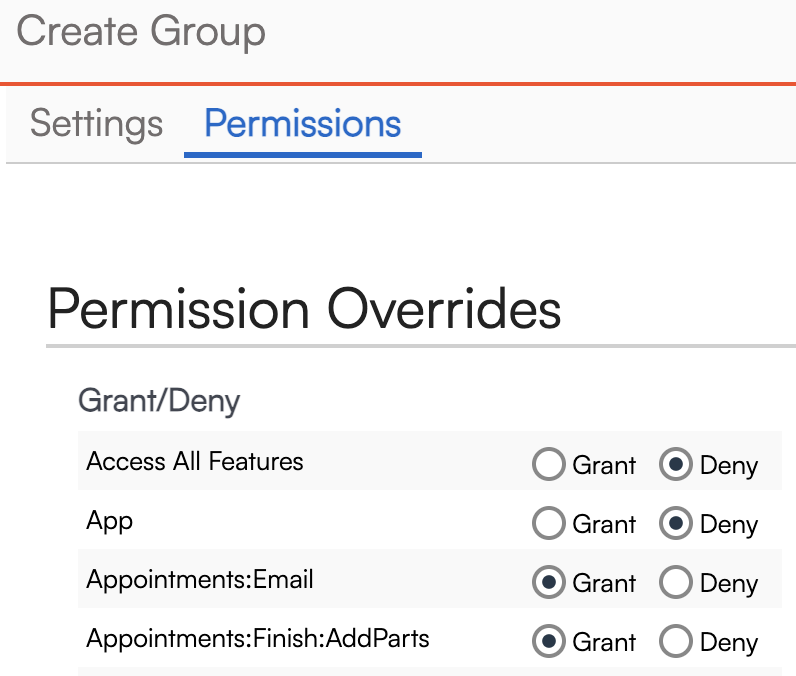
Task: Select Grant radio for Access All Features
Action: coord(549,465)
